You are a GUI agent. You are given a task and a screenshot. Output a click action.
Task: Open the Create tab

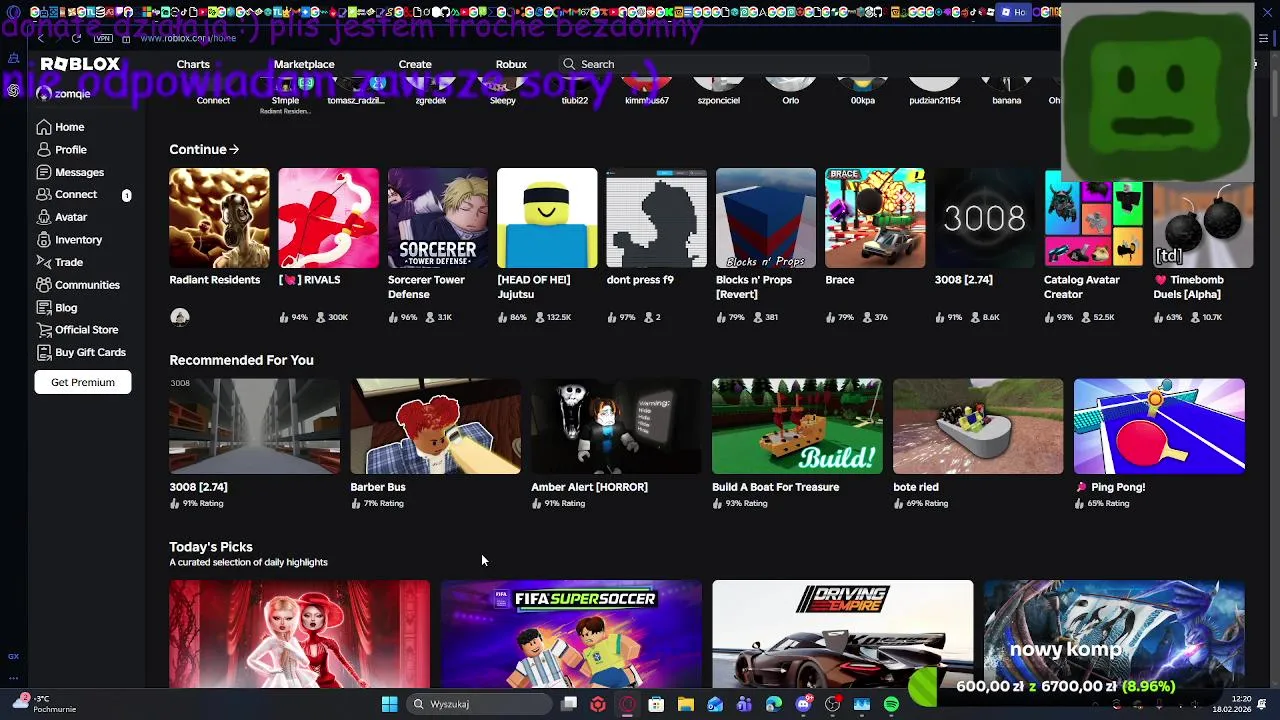[415, 64]
